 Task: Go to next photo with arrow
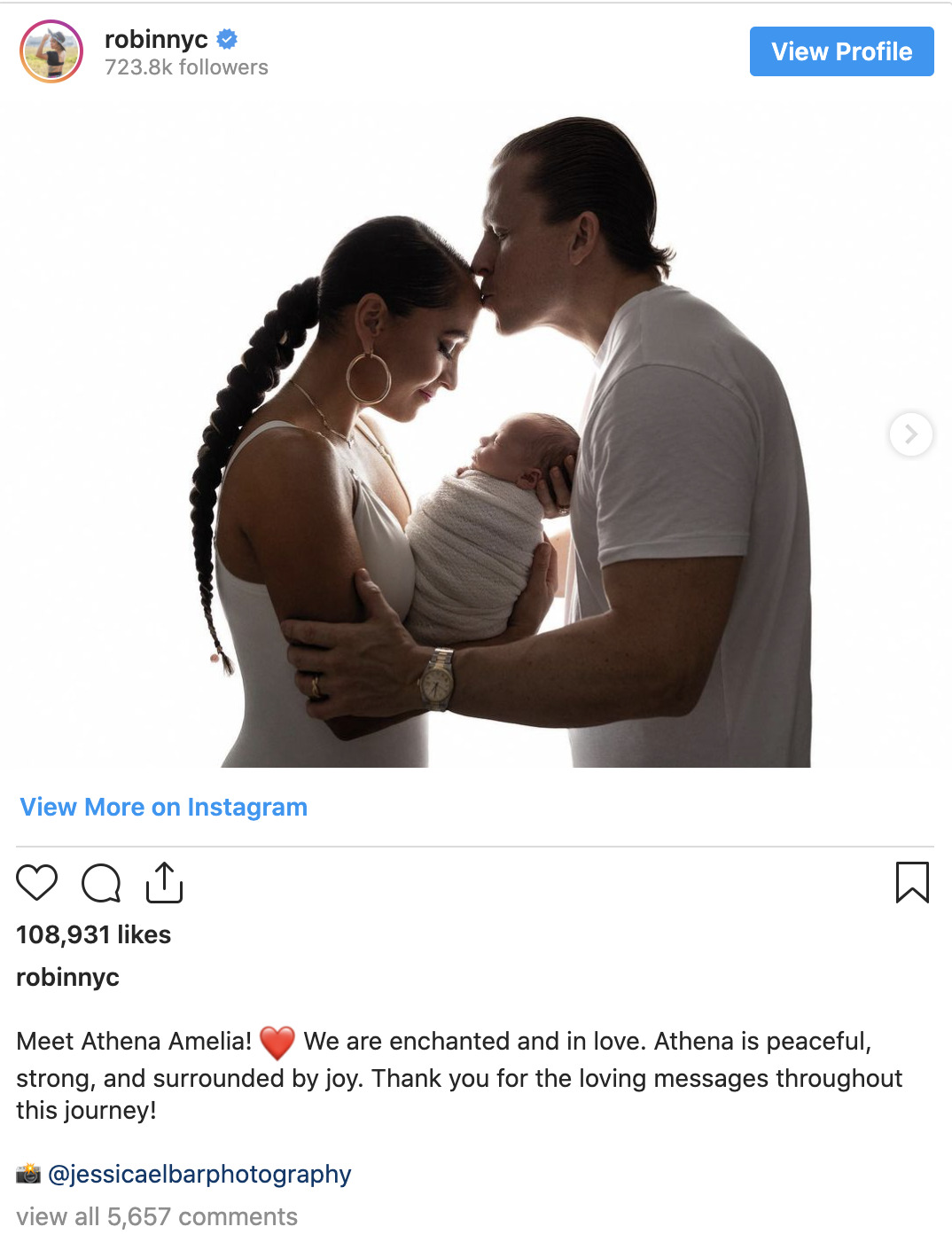point(910,434)
